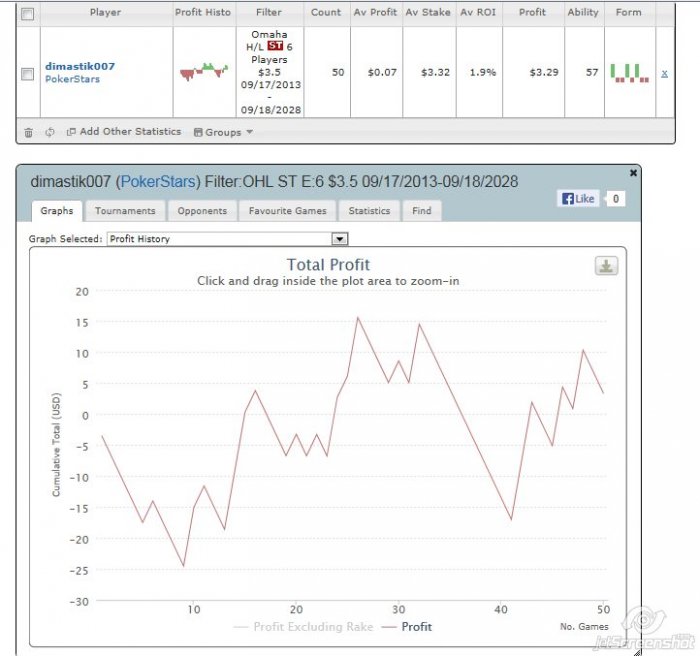The width and height of the screenshot is (700, 656).
Task: Click the profit histogram sparkline thumbnail
Action: click(x=204, y=71)
